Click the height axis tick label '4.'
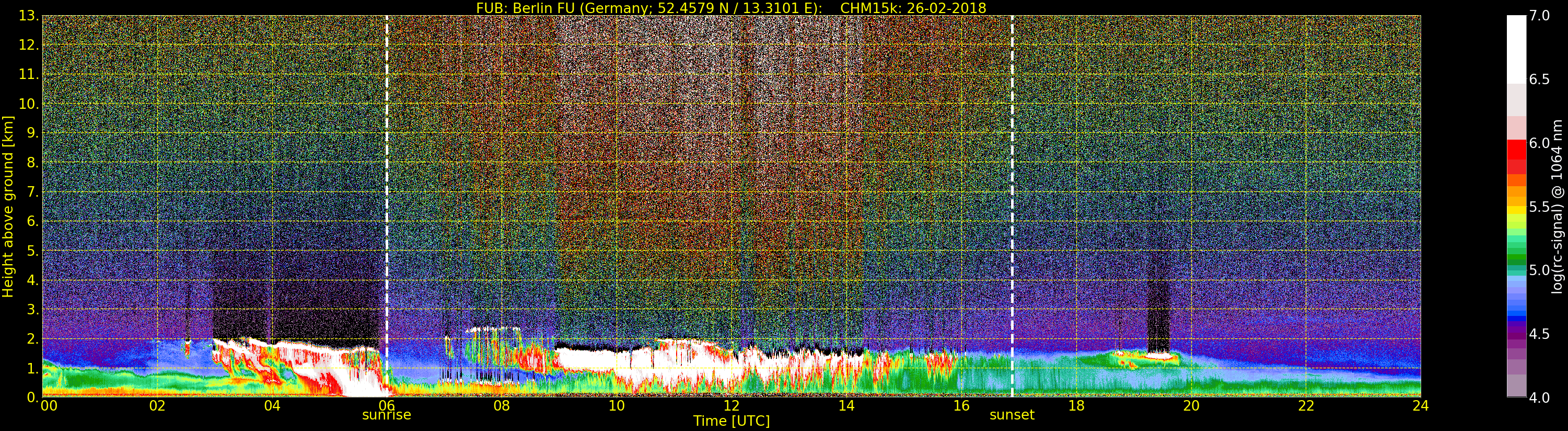The width and height of the screenshot is (1568, 431). pos(32,280)
